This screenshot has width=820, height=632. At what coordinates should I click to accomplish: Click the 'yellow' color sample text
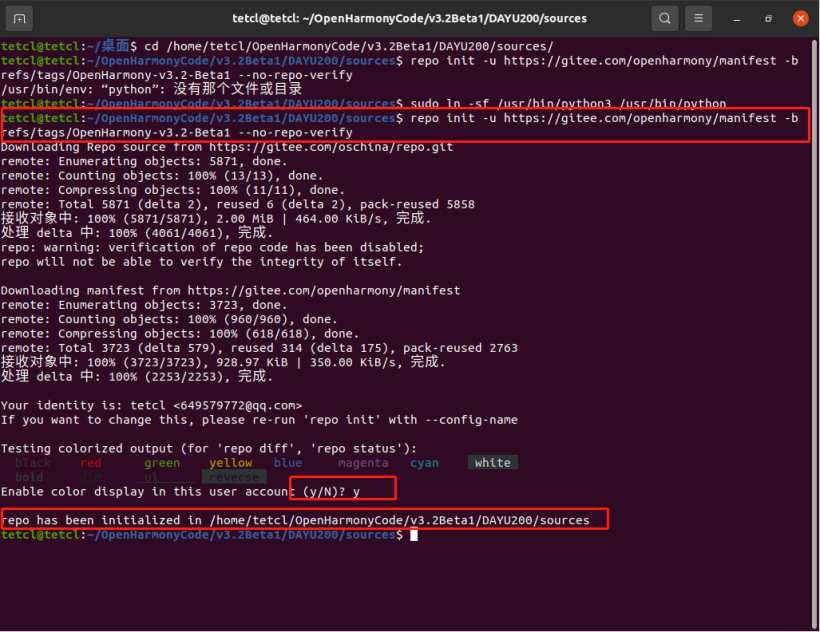point(230,463)
